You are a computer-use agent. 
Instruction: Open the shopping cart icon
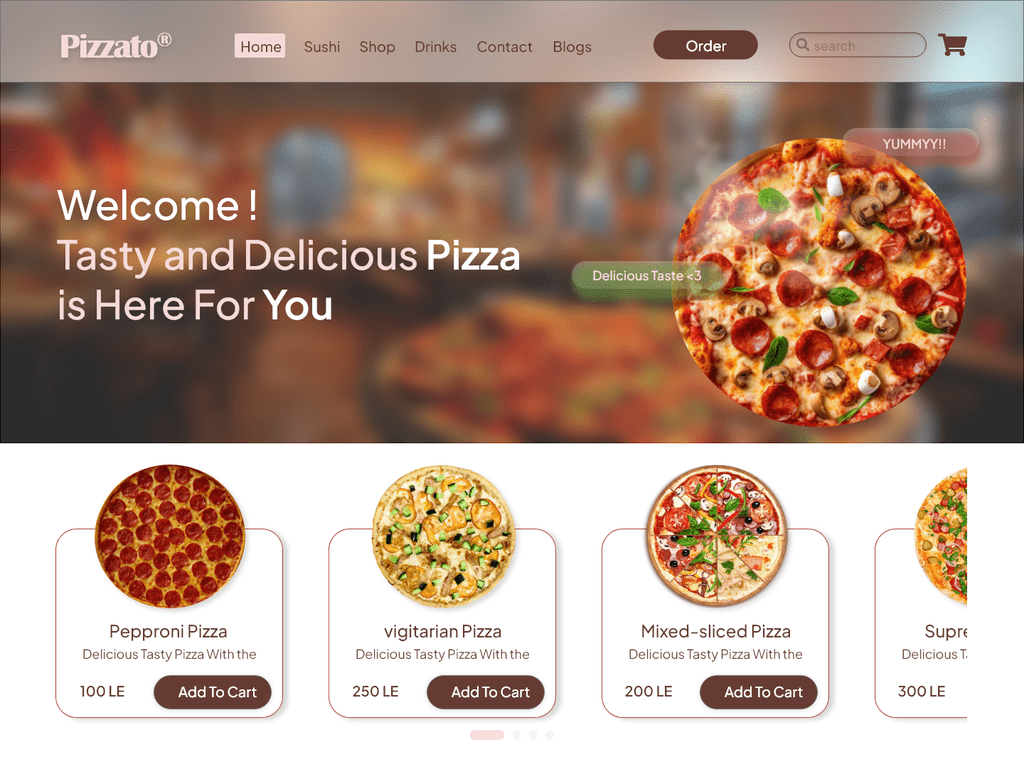pyautogui.click(x=952, y=44)
